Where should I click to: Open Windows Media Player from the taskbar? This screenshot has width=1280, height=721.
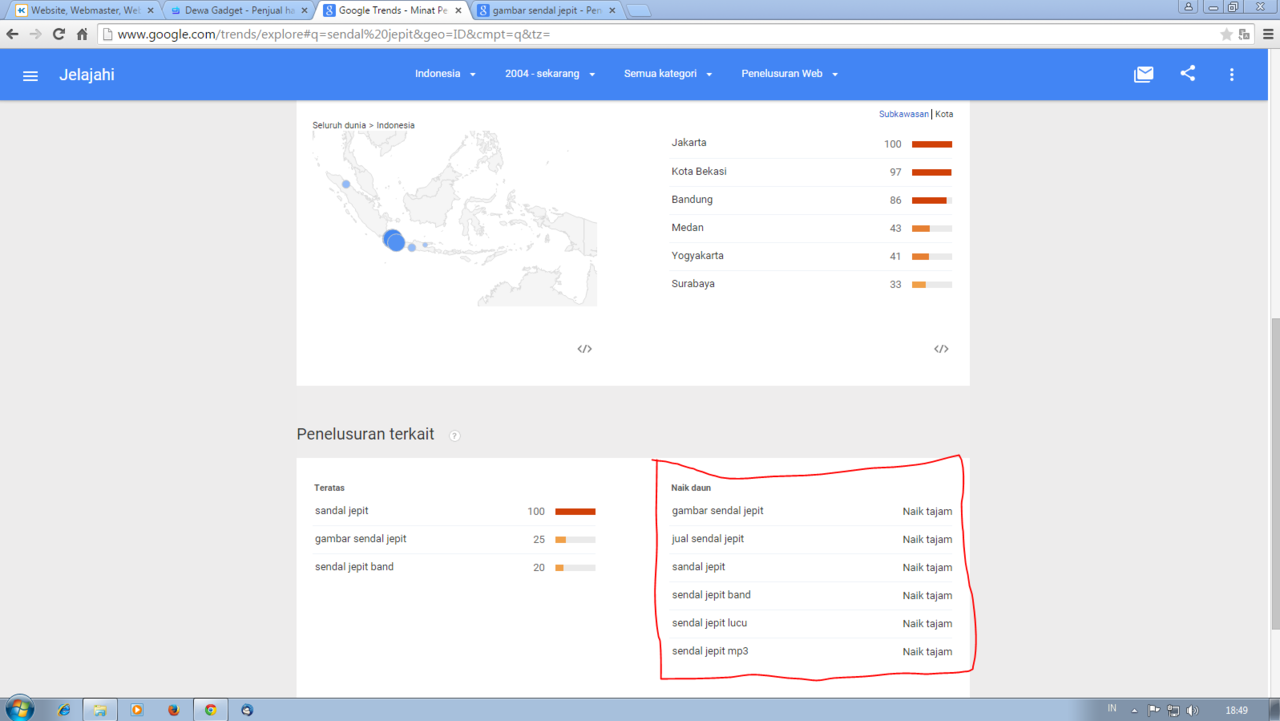137,710
